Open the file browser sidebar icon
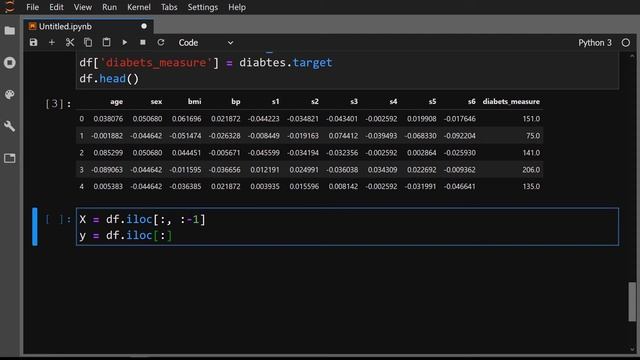Screen dimensions: 640x360 [9, 31]
